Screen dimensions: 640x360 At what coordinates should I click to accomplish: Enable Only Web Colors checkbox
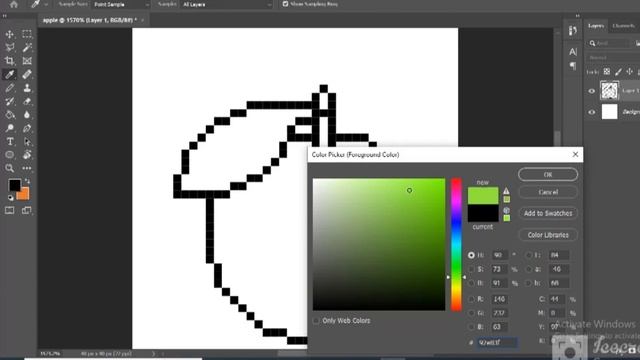point(316,321)
